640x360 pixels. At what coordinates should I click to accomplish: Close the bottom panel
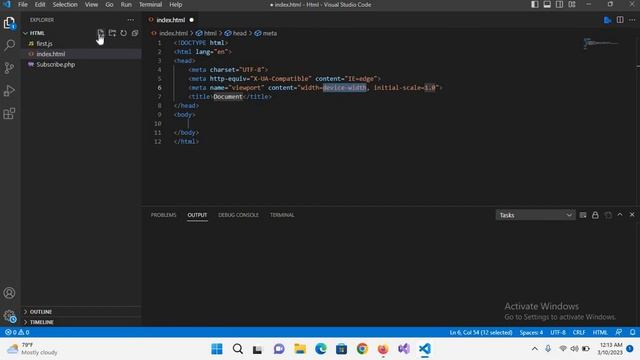(x=632, y=215)
